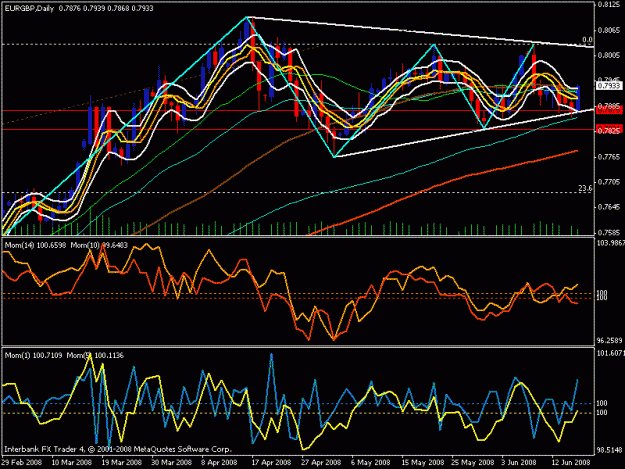625x469 pixels.
Task: Click the Mom(1) 100.7109 indicator label
Action: (x=33, y=355)
